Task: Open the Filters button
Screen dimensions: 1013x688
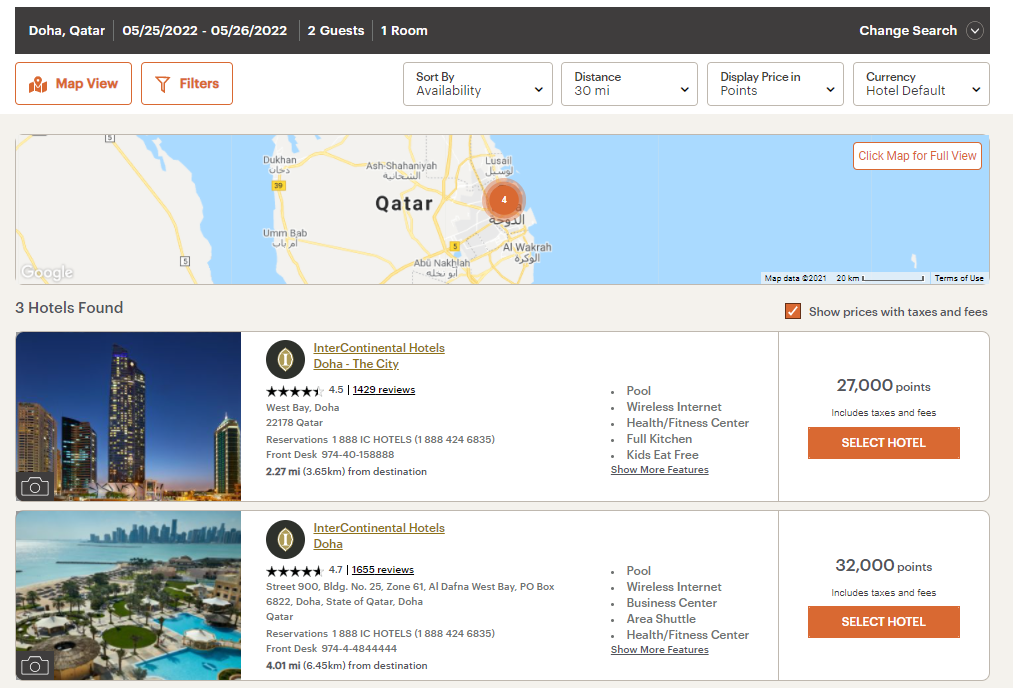Action: pyautogui.click(x=187, y=83)
